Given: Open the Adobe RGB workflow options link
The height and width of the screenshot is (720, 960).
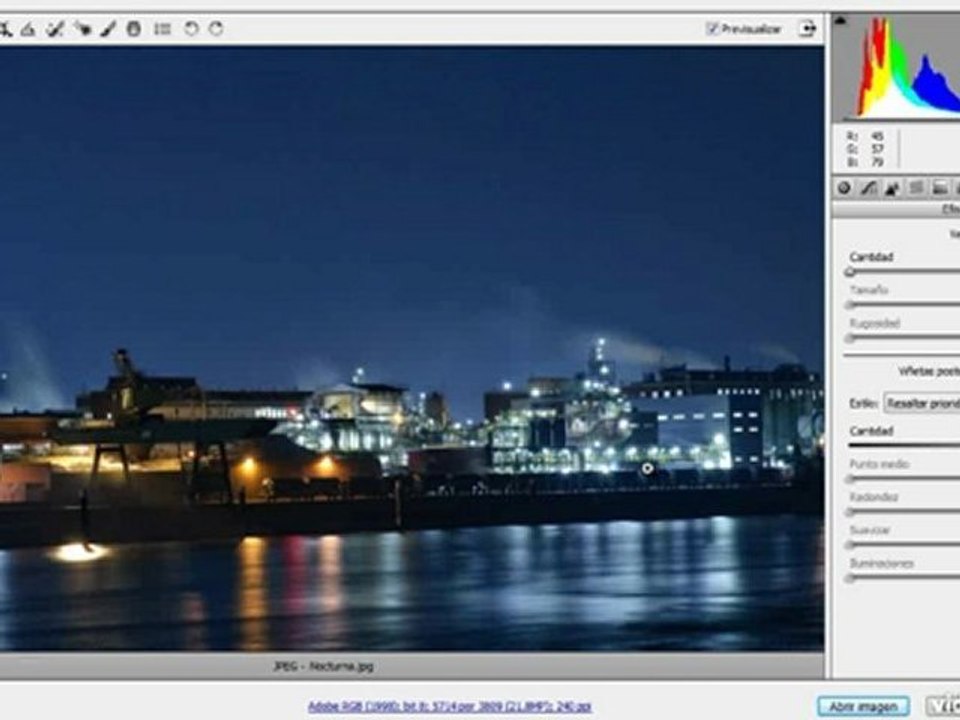Looking at the screenshot, I should (x=449, y=707).
